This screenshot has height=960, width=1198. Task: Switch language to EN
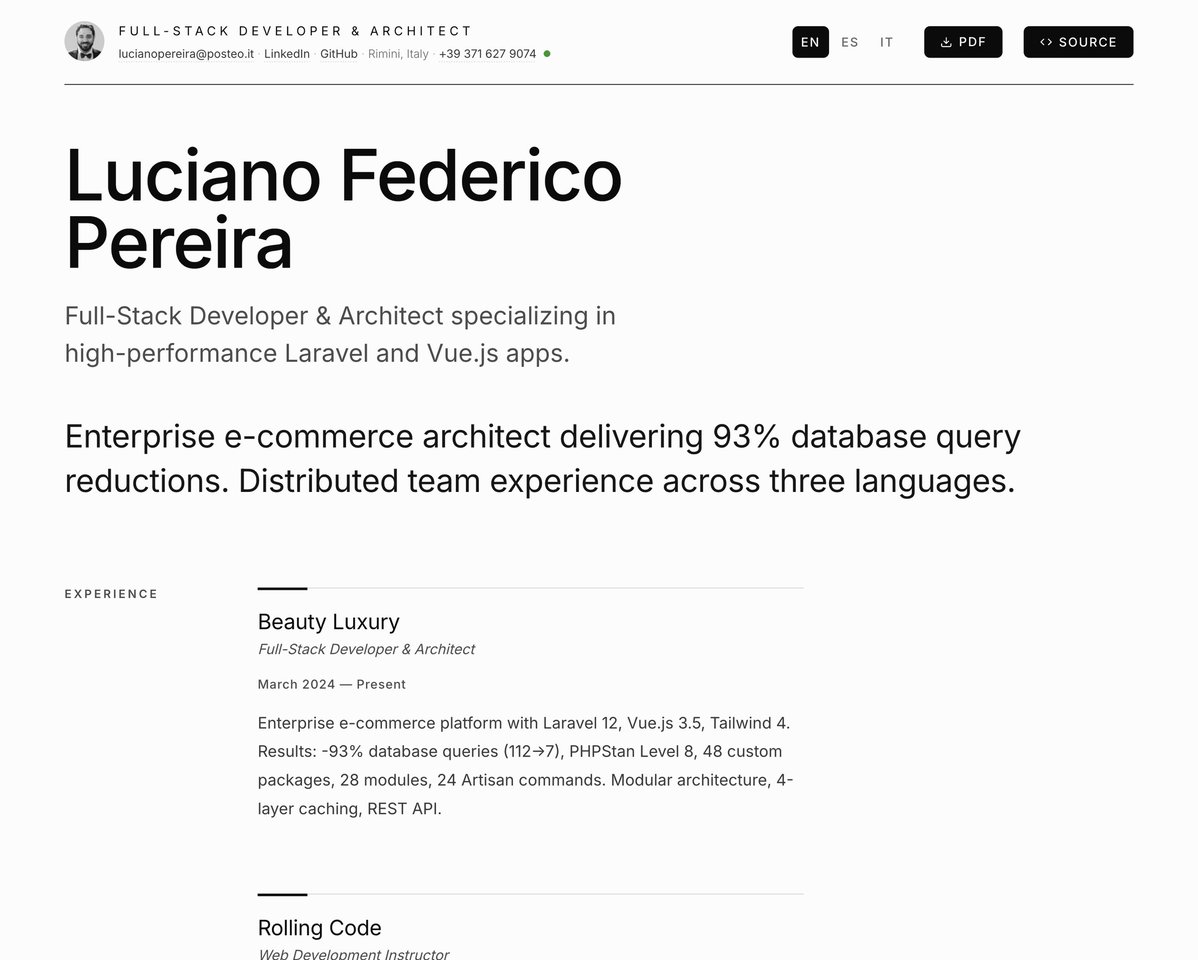tap(810, 42)
